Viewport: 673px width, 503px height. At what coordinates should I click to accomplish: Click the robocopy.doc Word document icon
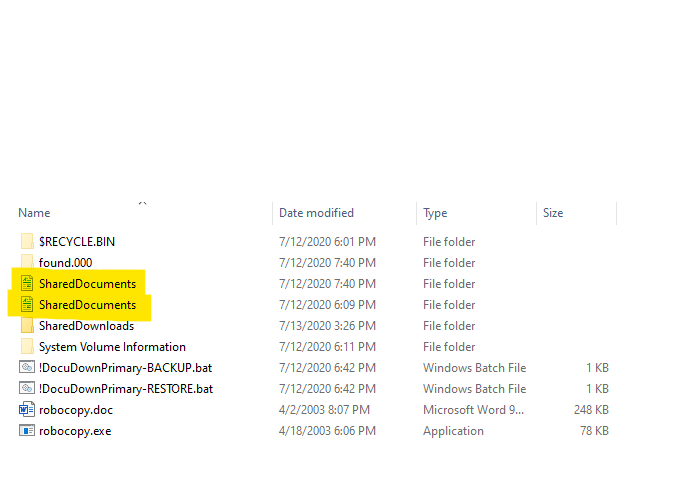click(x=27, y=409)
